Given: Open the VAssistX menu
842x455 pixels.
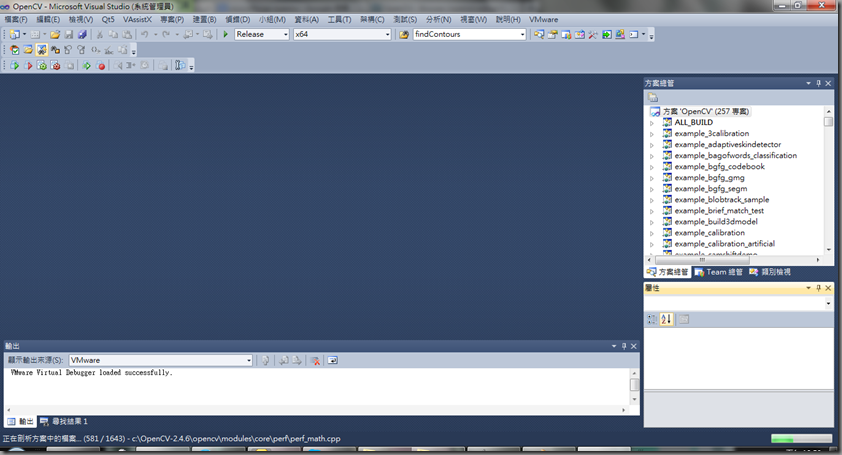Looking at the screenshot, I should tap(137, 19).
